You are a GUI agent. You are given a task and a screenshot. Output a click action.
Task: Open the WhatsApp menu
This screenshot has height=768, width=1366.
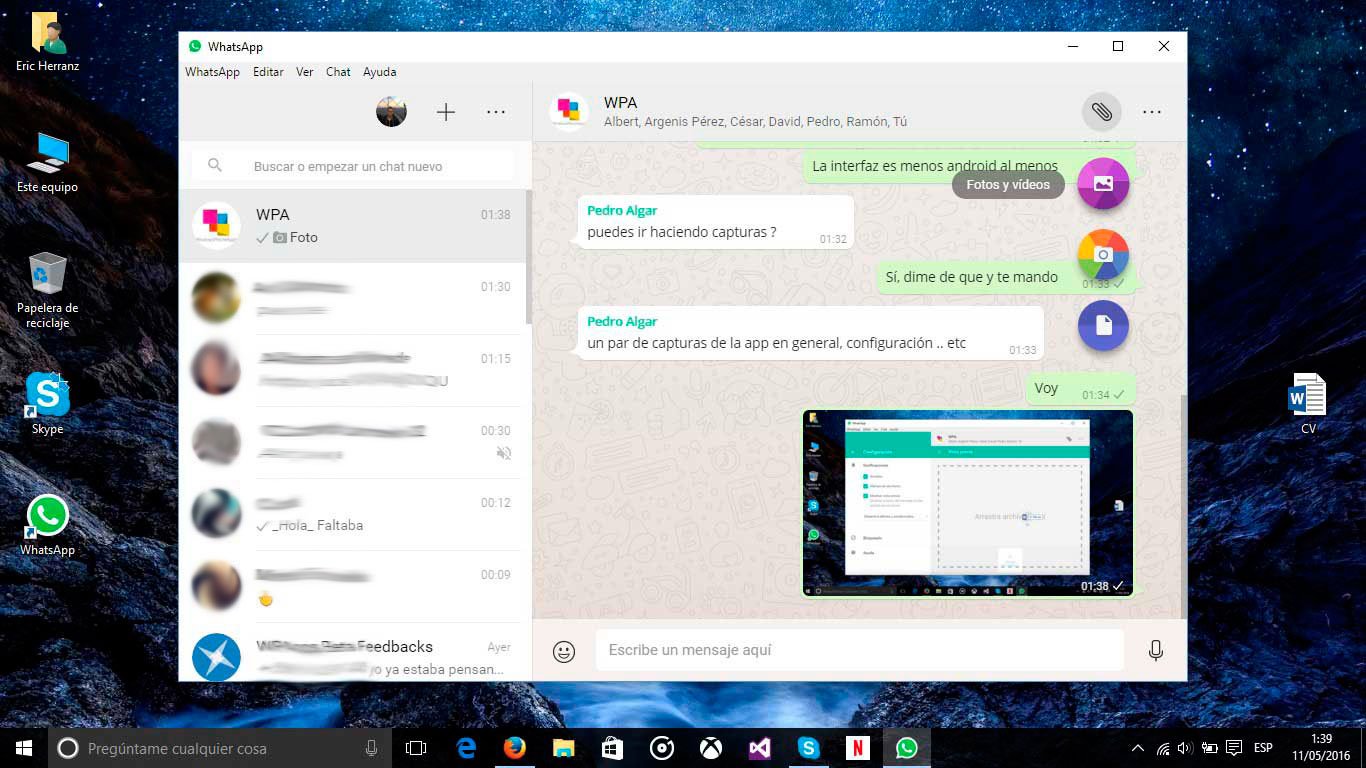pos(212,72)
